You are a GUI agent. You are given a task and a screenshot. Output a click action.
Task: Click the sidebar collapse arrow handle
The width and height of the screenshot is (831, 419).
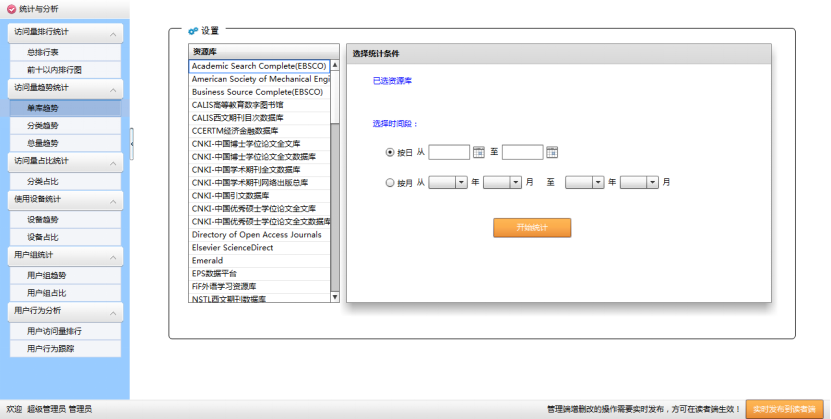pos(132,144)
